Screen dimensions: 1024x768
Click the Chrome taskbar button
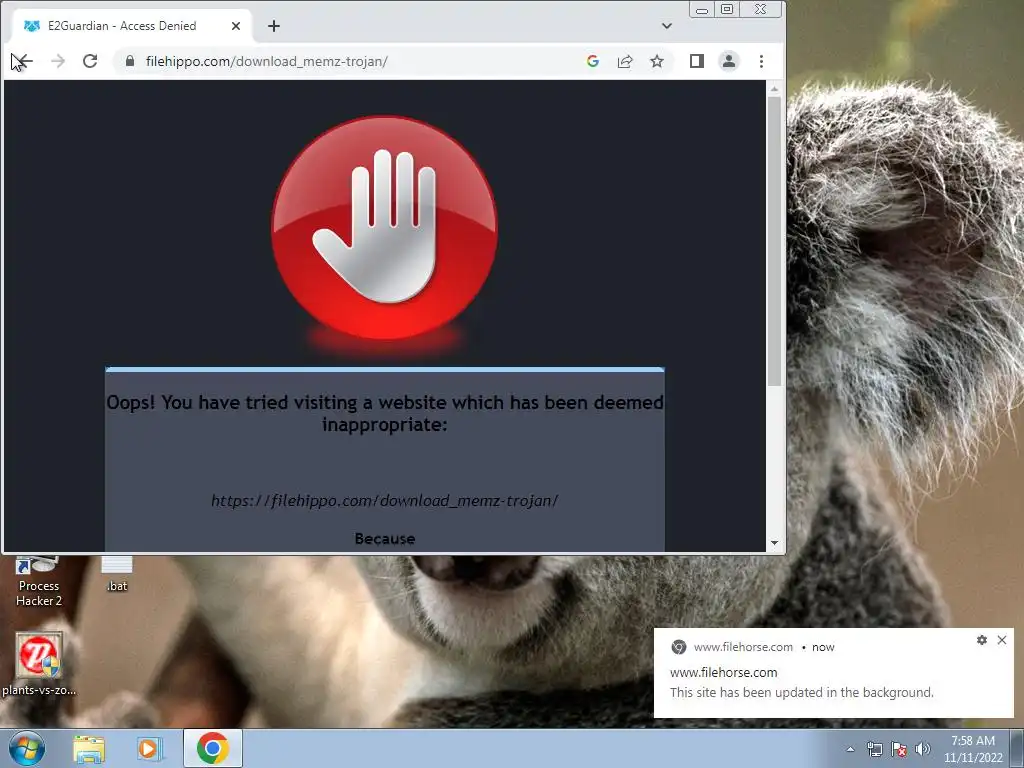[212, 748]
